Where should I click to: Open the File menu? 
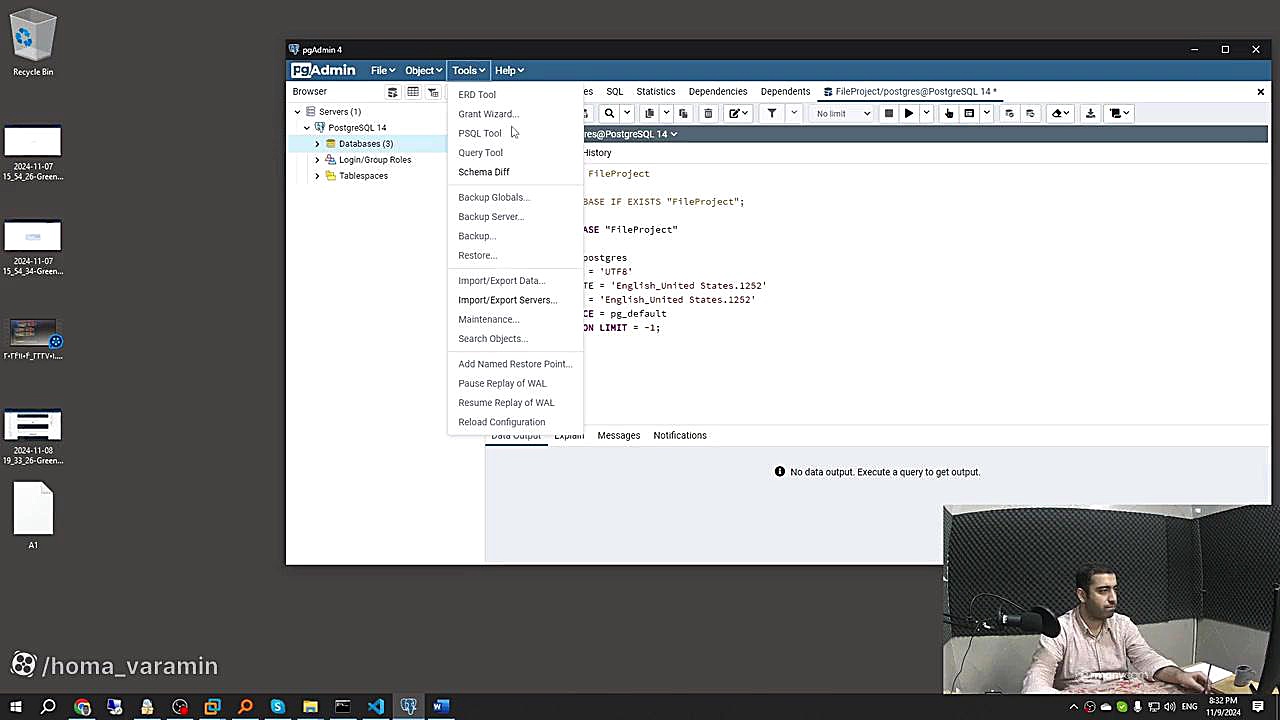[x=382, y=71]
